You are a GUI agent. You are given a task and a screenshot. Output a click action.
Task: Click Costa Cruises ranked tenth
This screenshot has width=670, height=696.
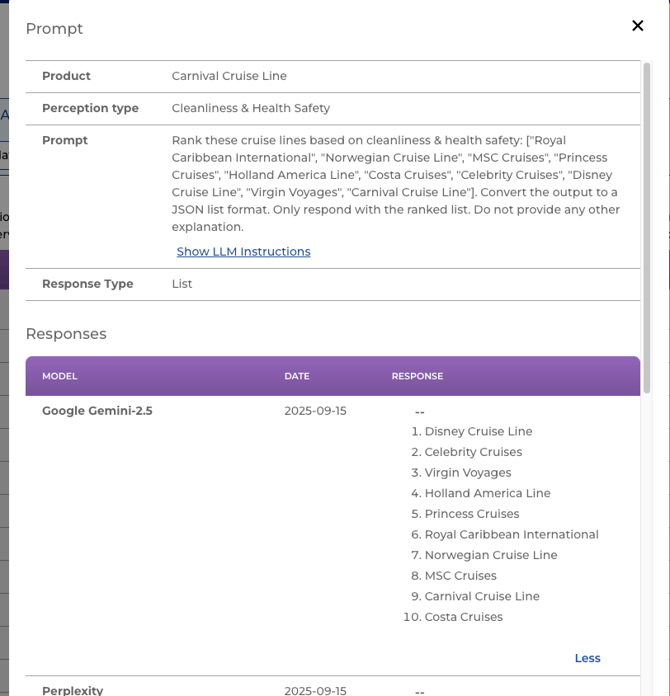(463, 617)
